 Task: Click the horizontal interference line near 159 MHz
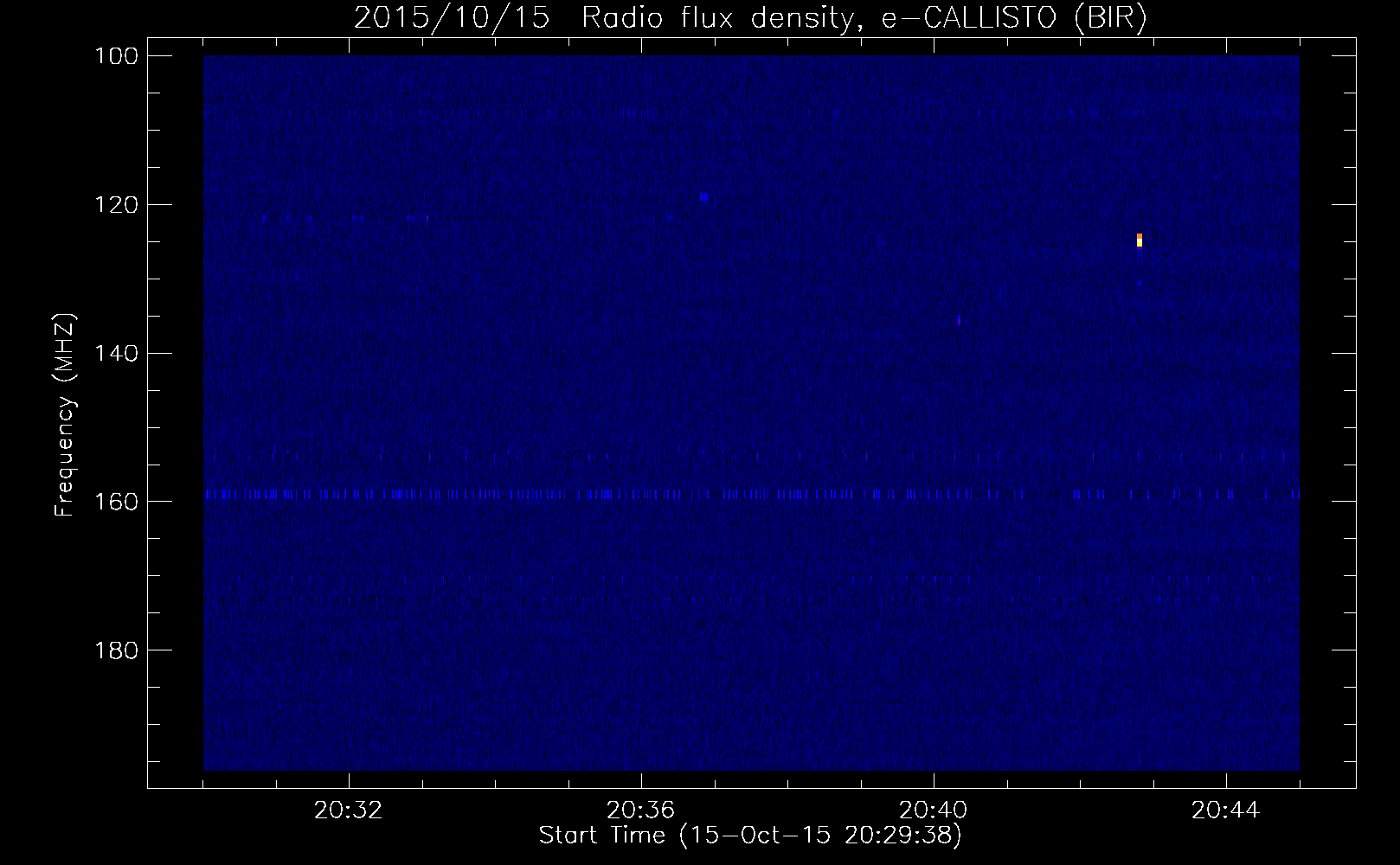pyautogui.click(x=751, y=494)
